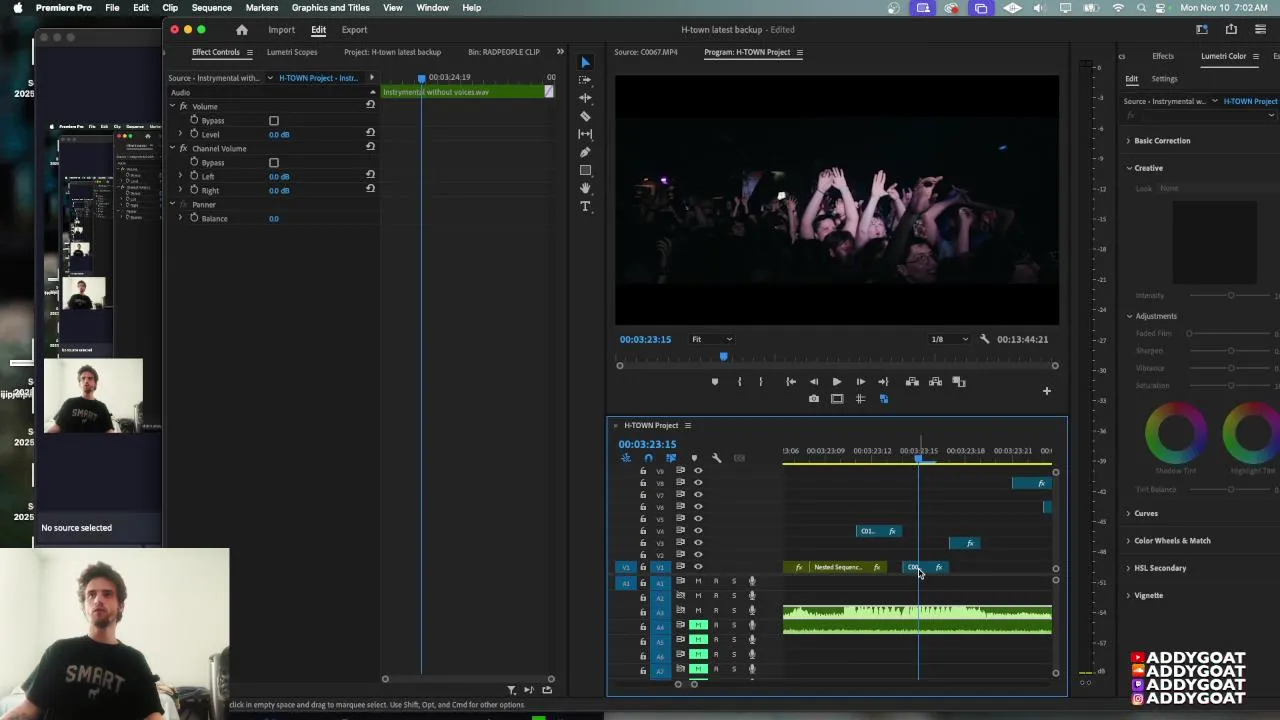
Task: Click the Extract button
Action: [x=935, y=382]
